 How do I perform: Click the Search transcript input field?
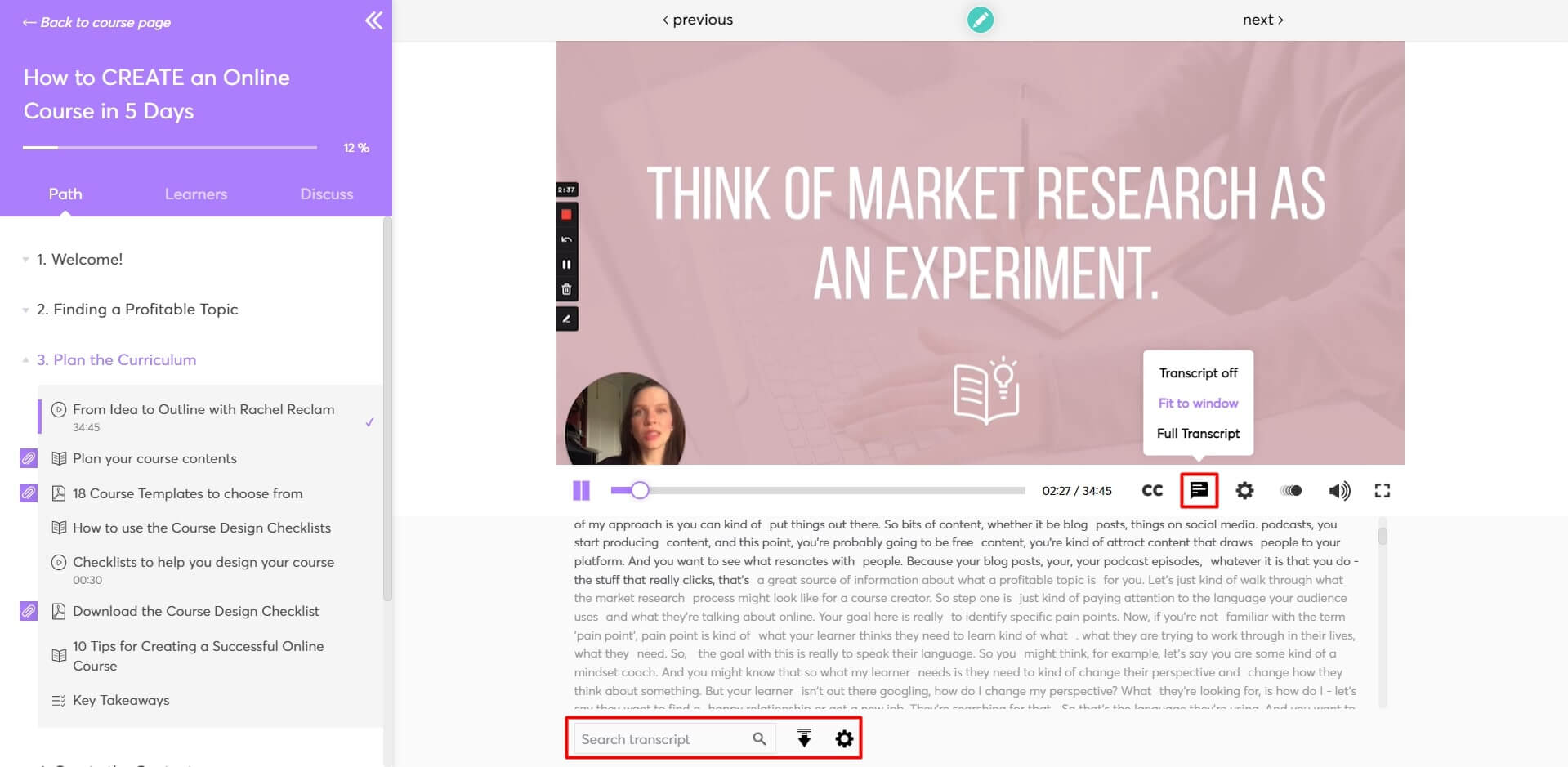pyautogui.click(x=662, y=738)
